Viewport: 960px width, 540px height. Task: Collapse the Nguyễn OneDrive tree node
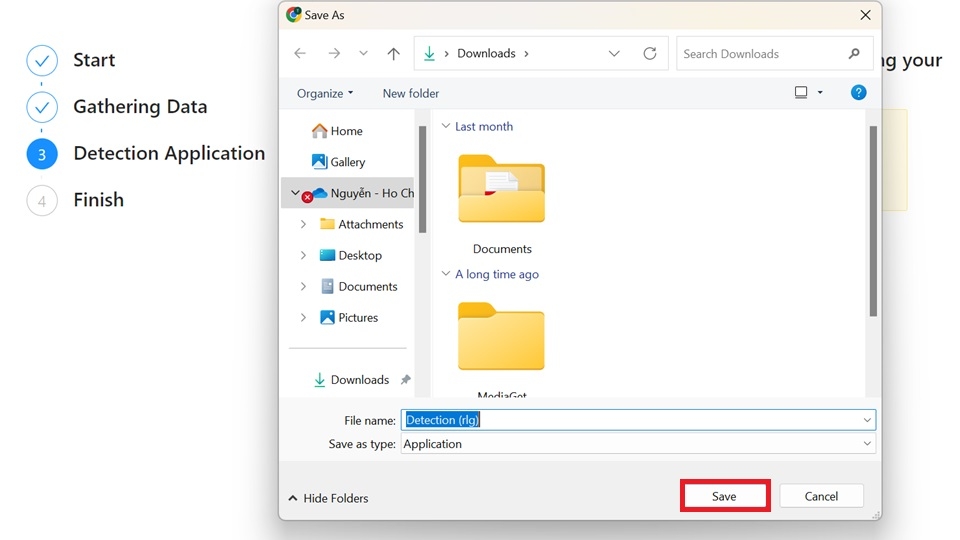point(295,193)
